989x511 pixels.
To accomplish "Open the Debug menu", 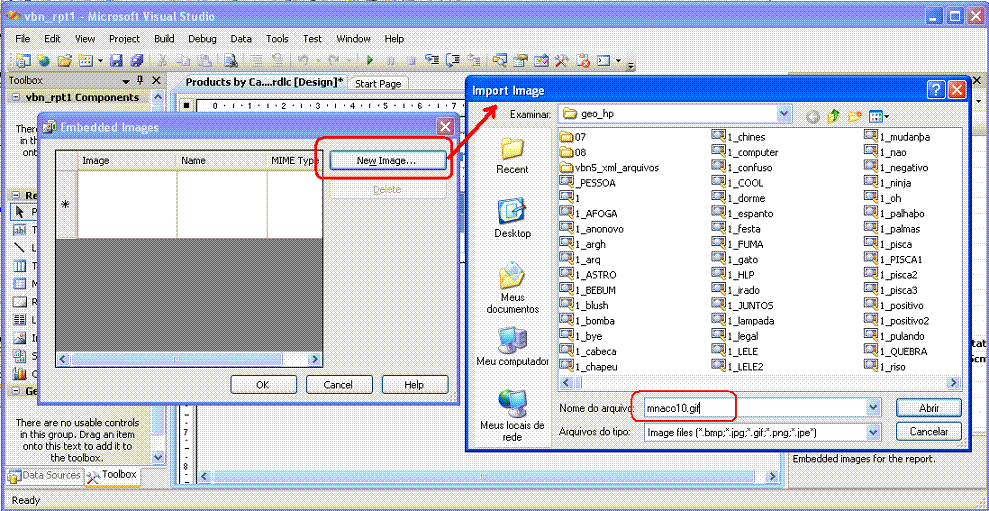I will point(202,38).
